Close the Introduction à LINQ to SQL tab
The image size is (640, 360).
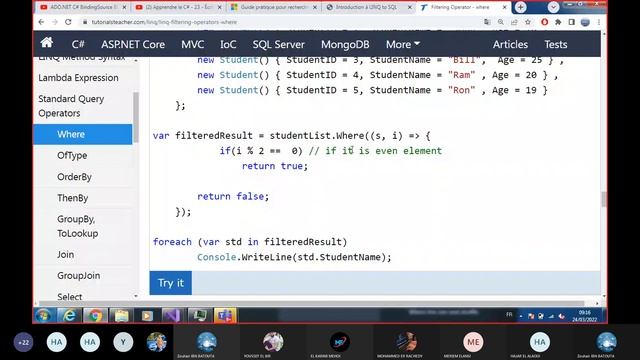tap(410, 7)
